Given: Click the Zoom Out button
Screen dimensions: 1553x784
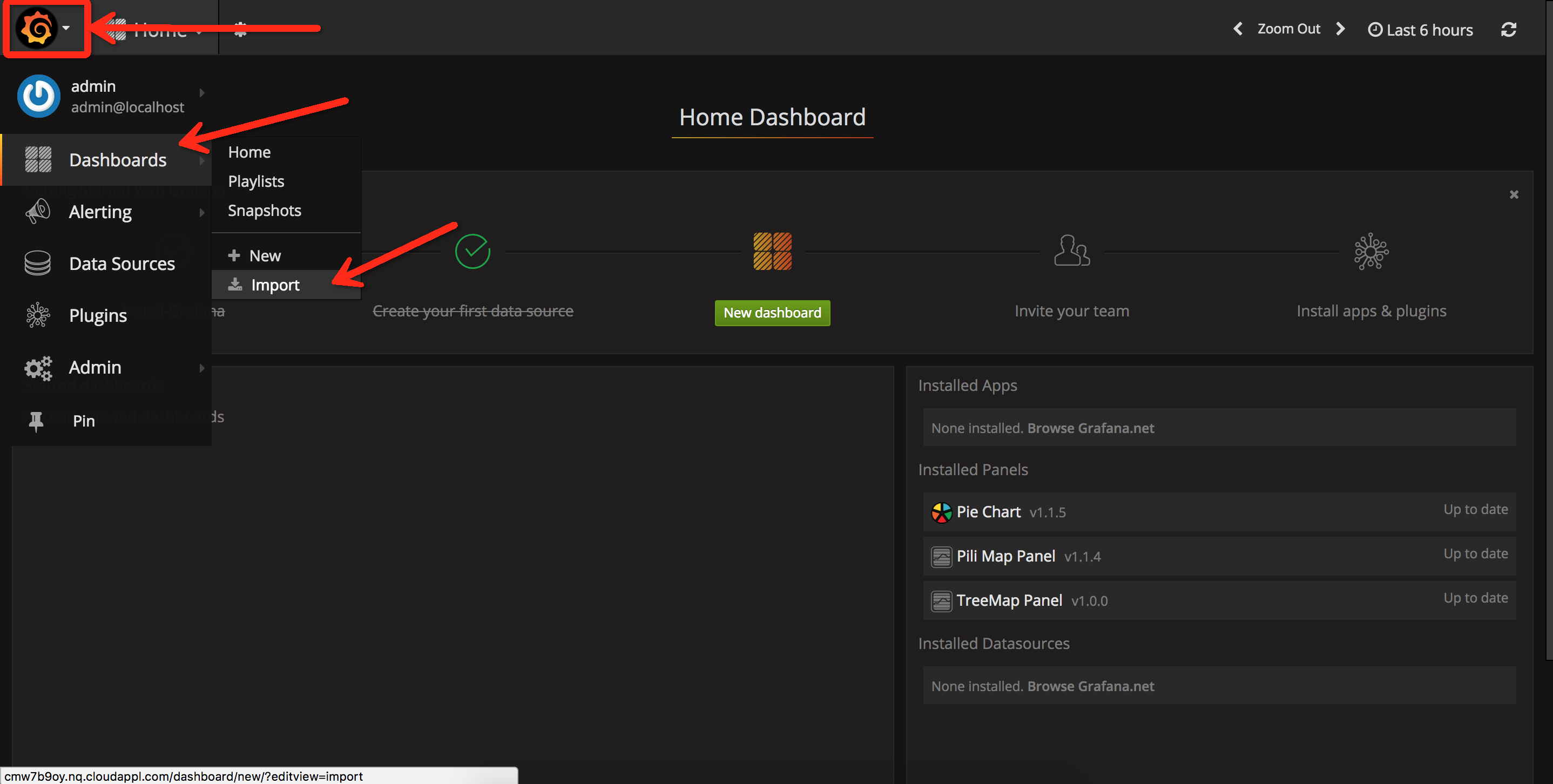Looking at the screenshot, I should (x=1289, y=28).
